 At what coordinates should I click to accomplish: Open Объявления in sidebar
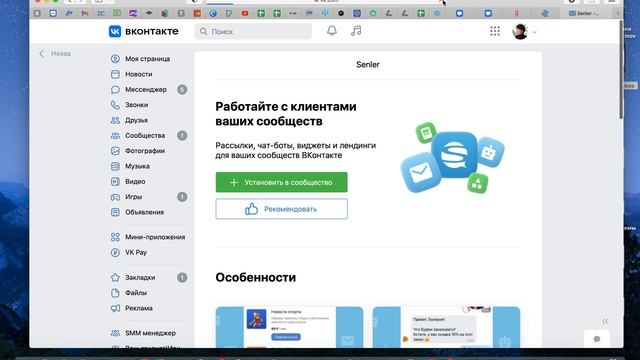point(137,212)
